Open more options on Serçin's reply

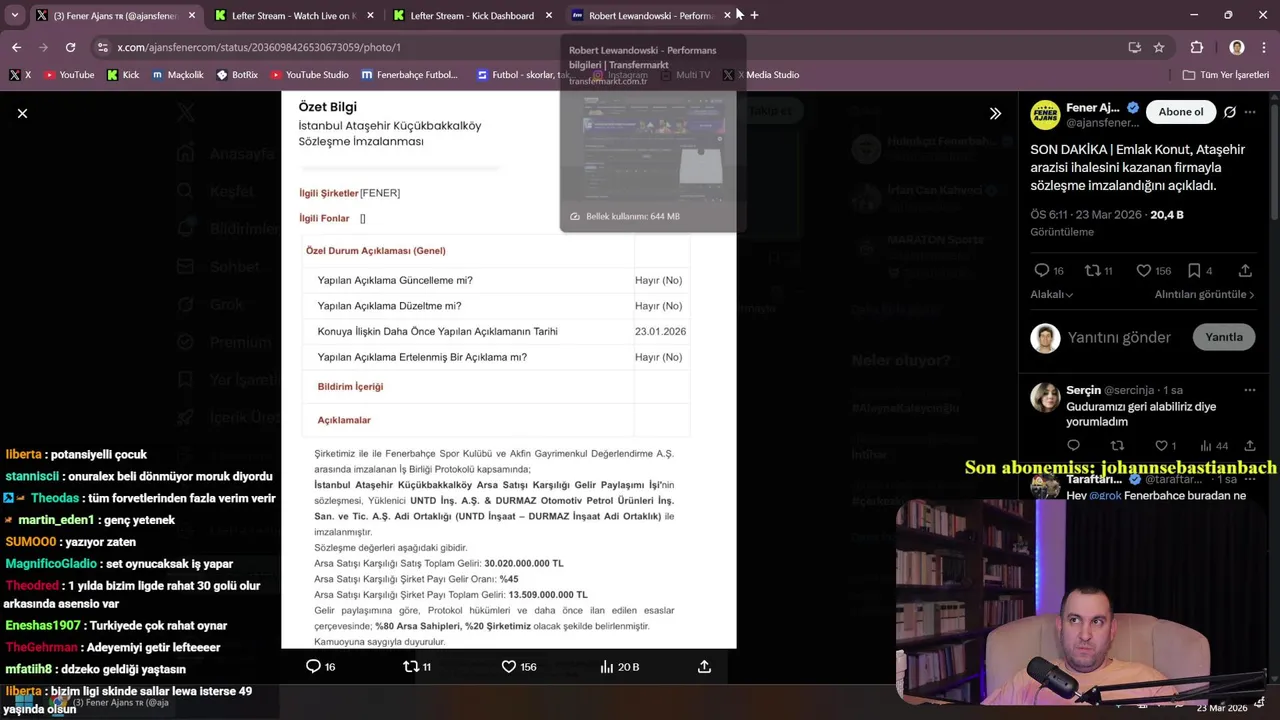pyautogui.click(x=1250, y=390)
